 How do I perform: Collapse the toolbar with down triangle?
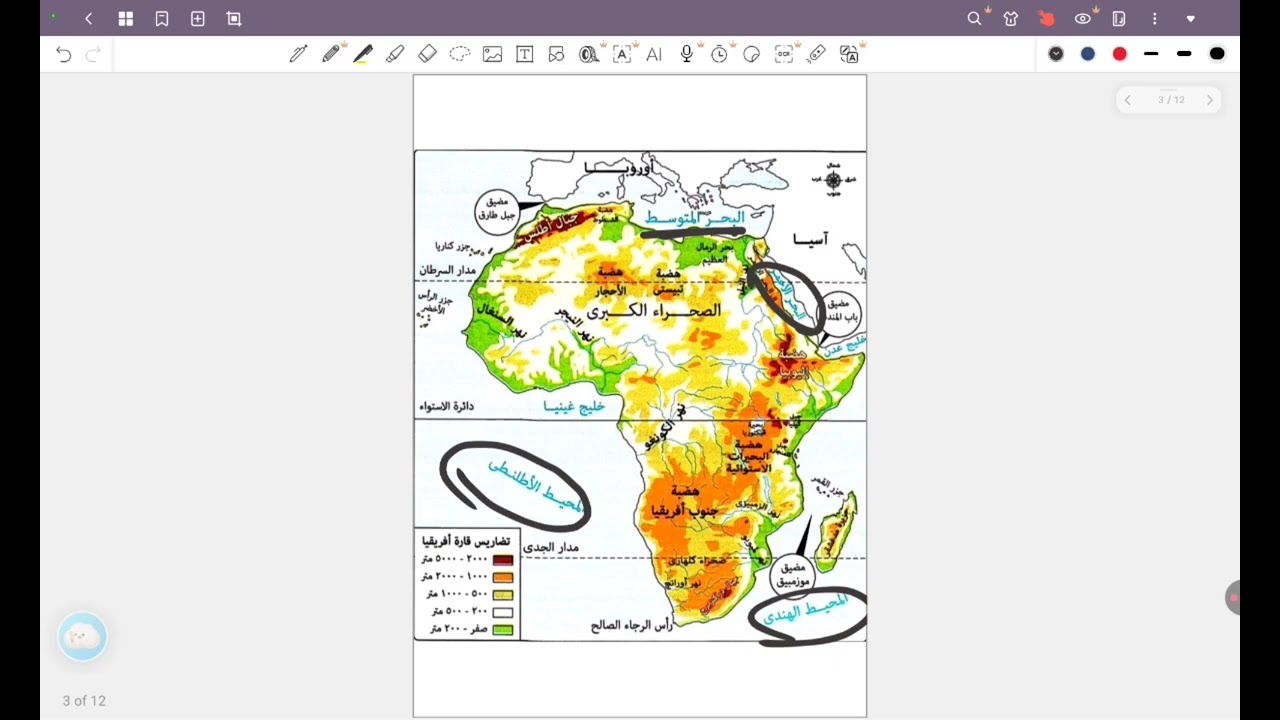coord(1191,19)
